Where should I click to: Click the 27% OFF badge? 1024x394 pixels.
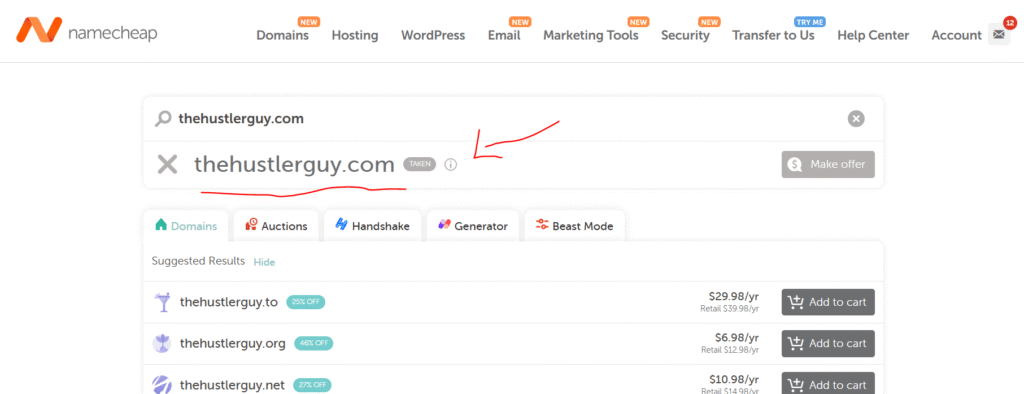pos(312,385)
